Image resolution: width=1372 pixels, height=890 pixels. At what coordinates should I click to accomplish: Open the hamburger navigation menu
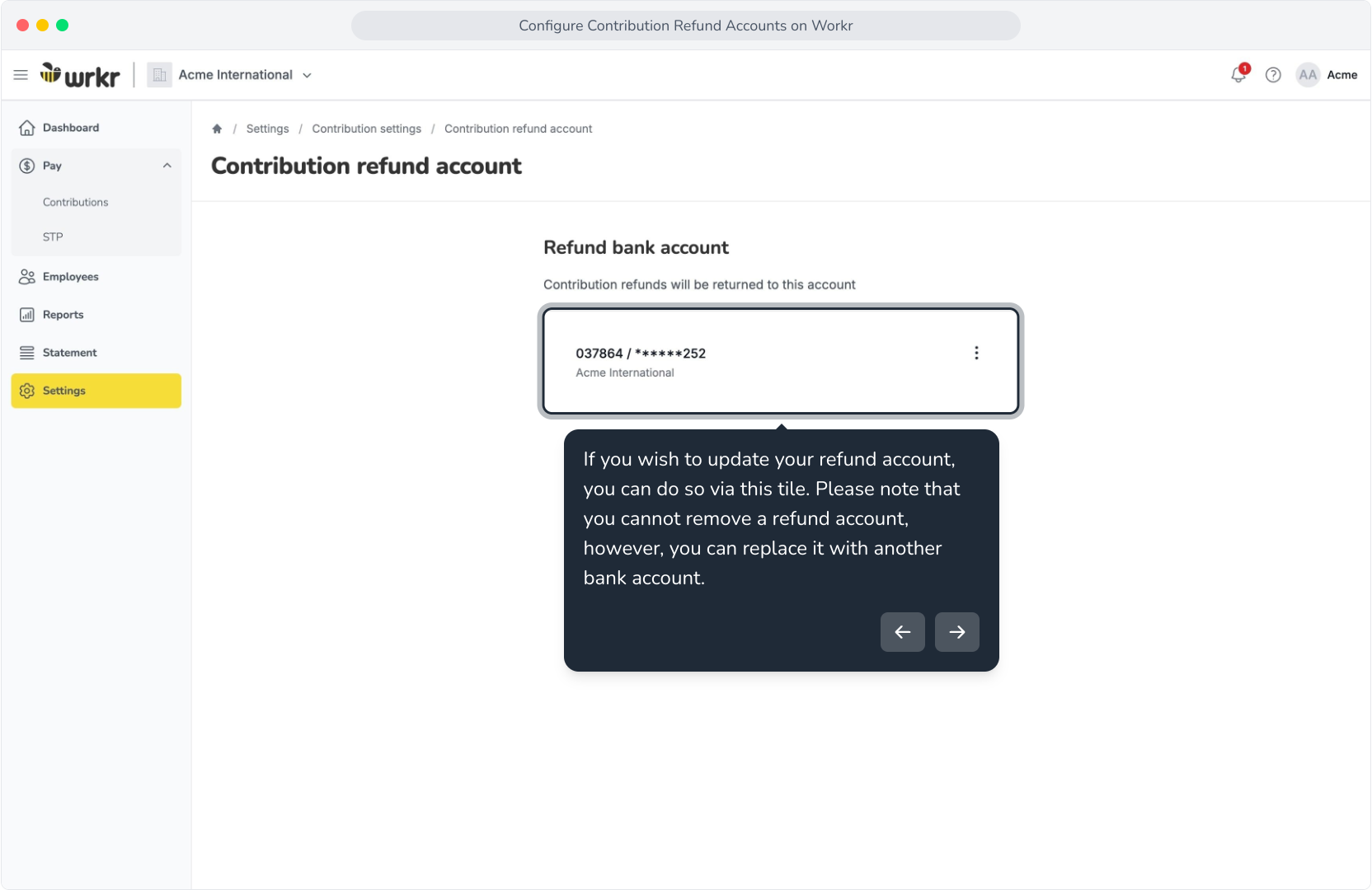pos(21,75)
